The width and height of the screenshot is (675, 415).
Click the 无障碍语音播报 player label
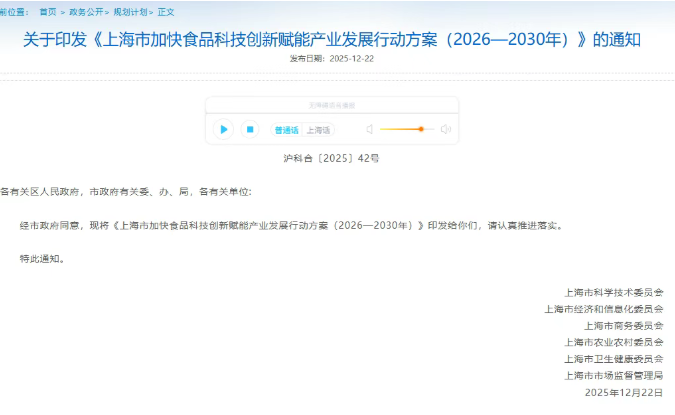[x=331, y=105]
